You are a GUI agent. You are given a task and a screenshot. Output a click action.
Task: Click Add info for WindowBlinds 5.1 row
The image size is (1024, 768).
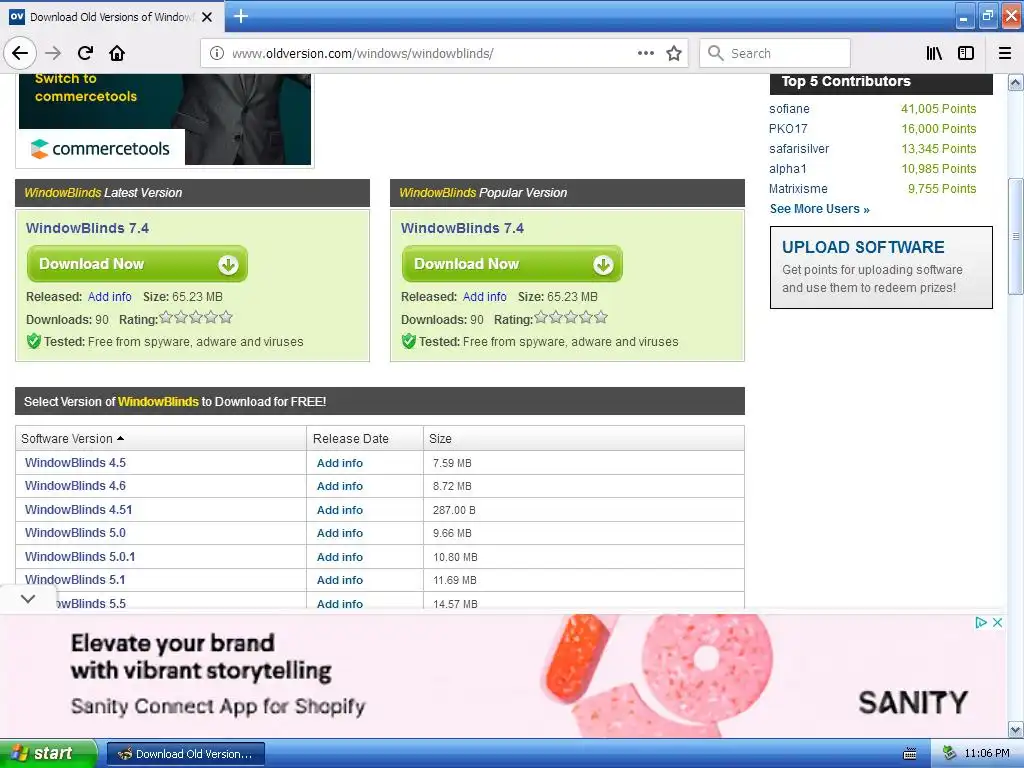click(340, 580)
